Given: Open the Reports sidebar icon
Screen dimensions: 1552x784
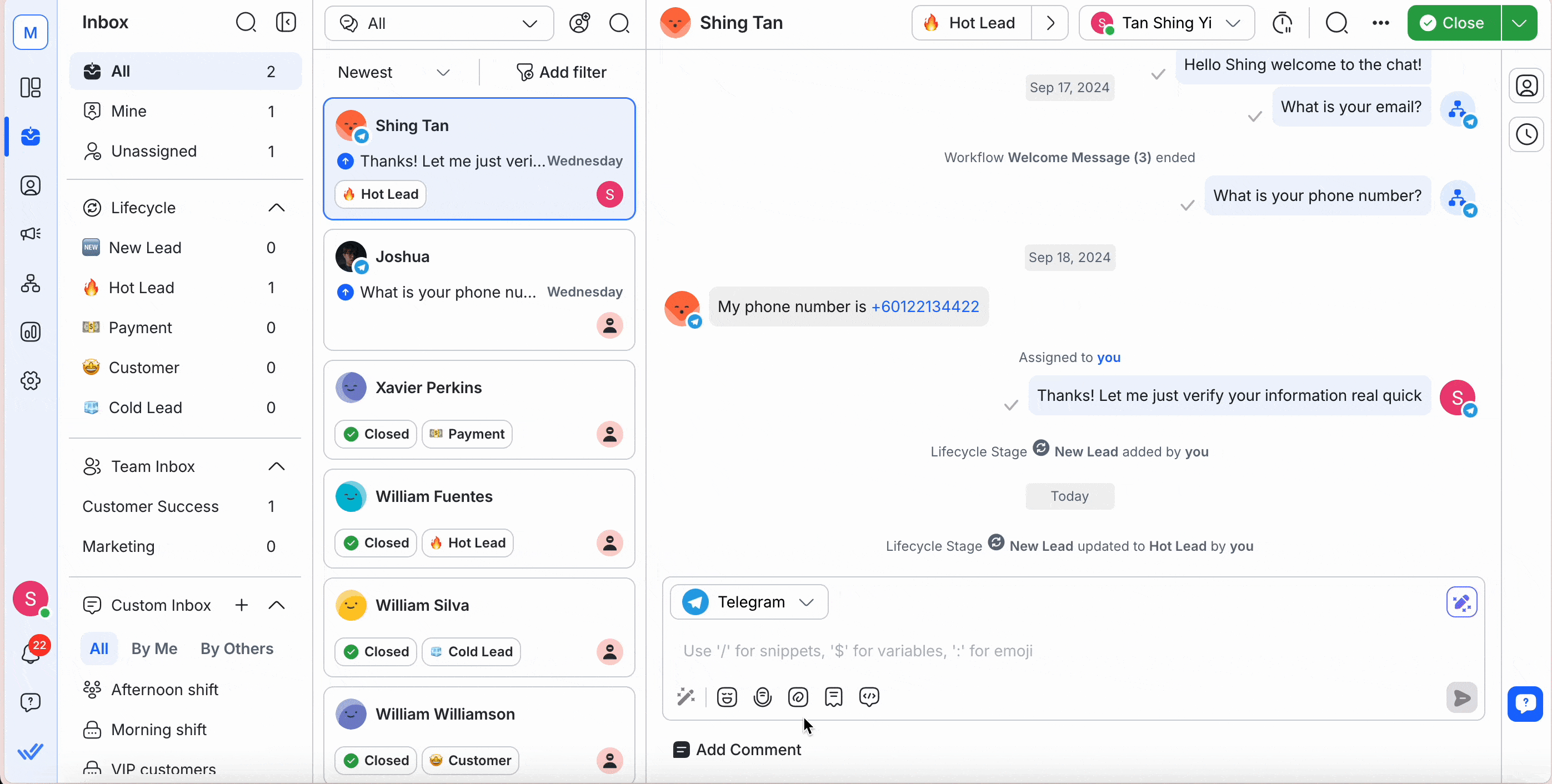Looking at the screenshot, I should [x=30, y=332].
